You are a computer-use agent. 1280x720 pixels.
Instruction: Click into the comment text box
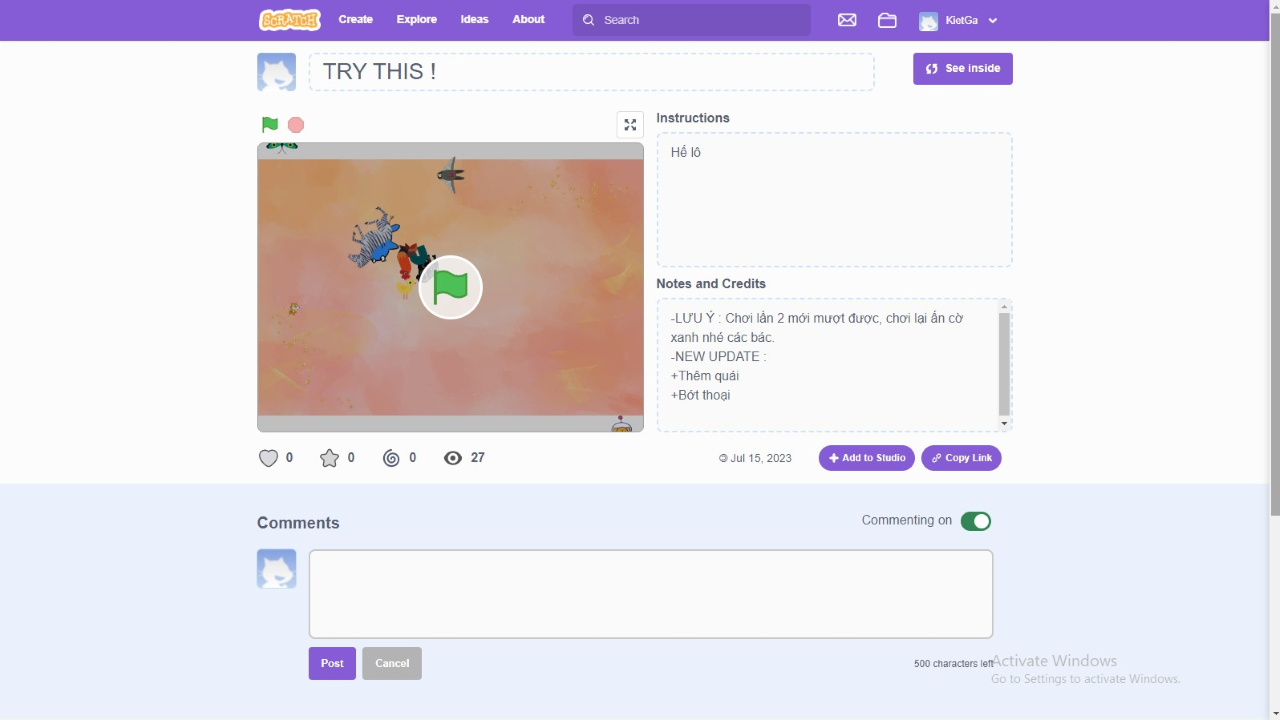[650, 594]
